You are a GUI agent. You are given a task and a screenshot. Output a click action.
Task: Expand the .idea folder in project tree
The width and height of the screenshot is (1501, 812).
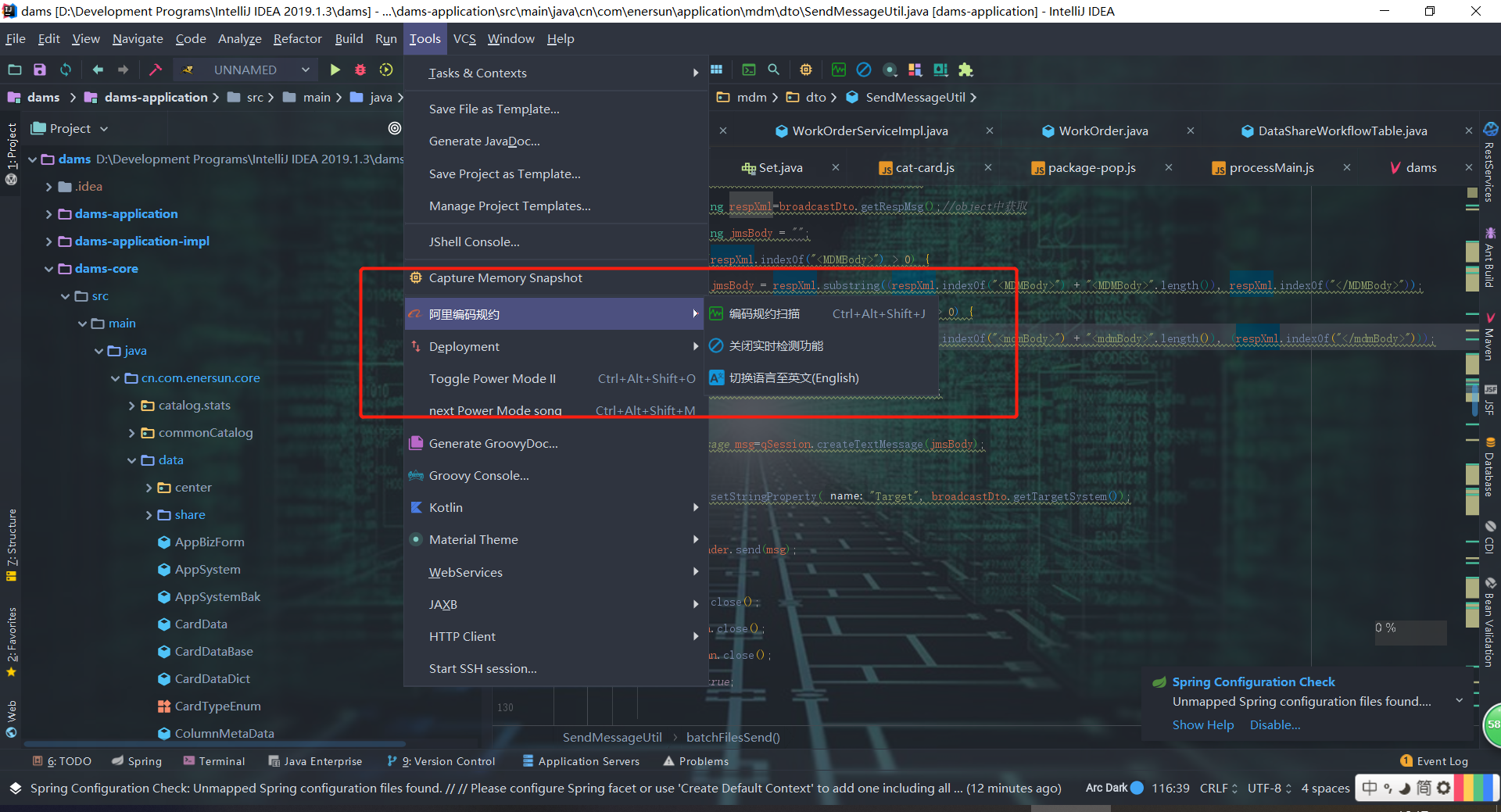(48, 187)
